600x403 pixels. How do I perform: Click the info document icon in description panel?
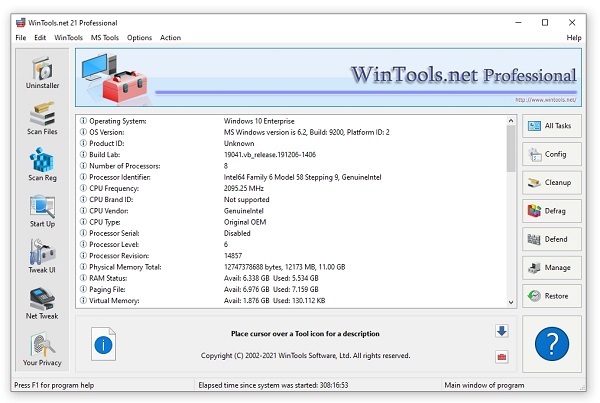click(x=103, y=344)
